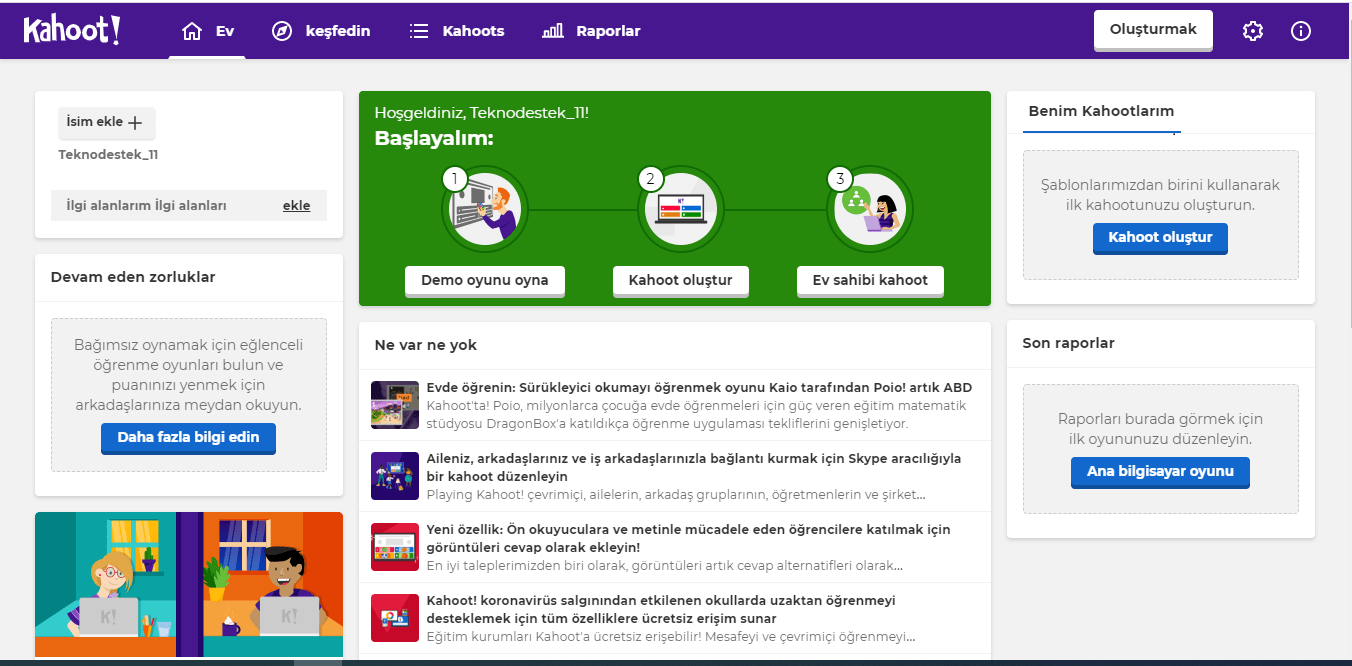
Task: Click the Ne var ne yok heading
Action: 426,345
